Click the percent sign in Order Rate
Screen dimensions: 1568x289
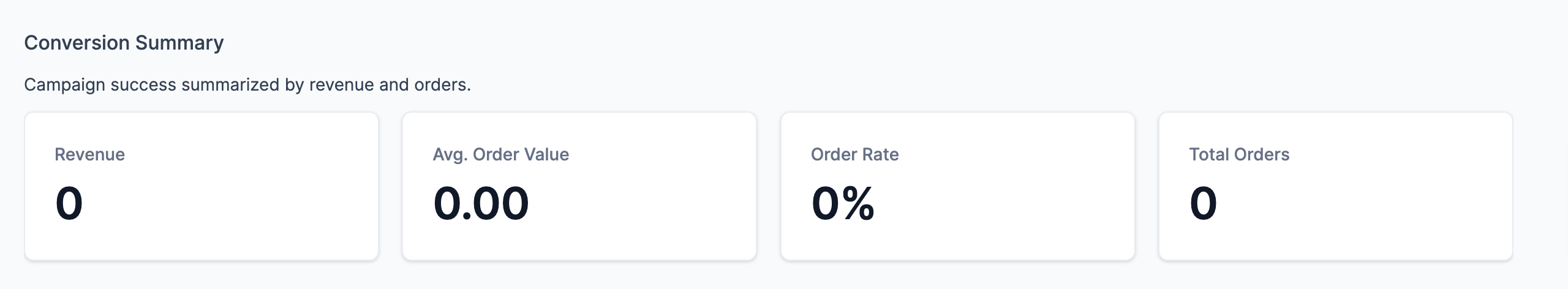[858, 203]
